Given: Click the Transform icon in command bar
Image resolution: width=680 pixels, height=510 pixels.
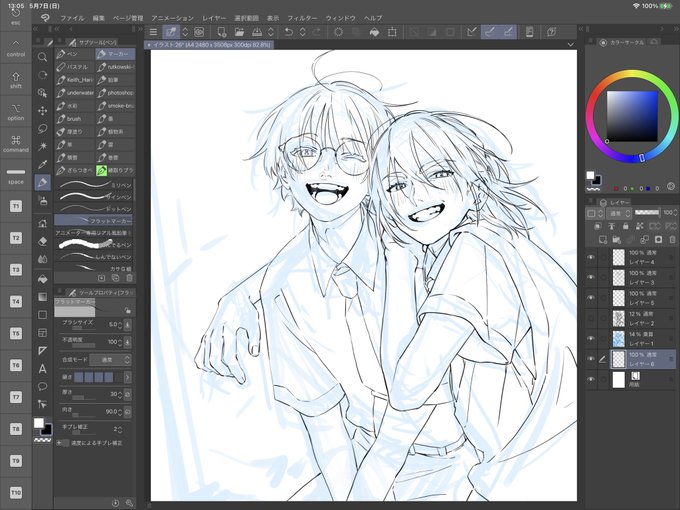Looking at the screenshot, I should pyautogui.click(x=392, y=32).
